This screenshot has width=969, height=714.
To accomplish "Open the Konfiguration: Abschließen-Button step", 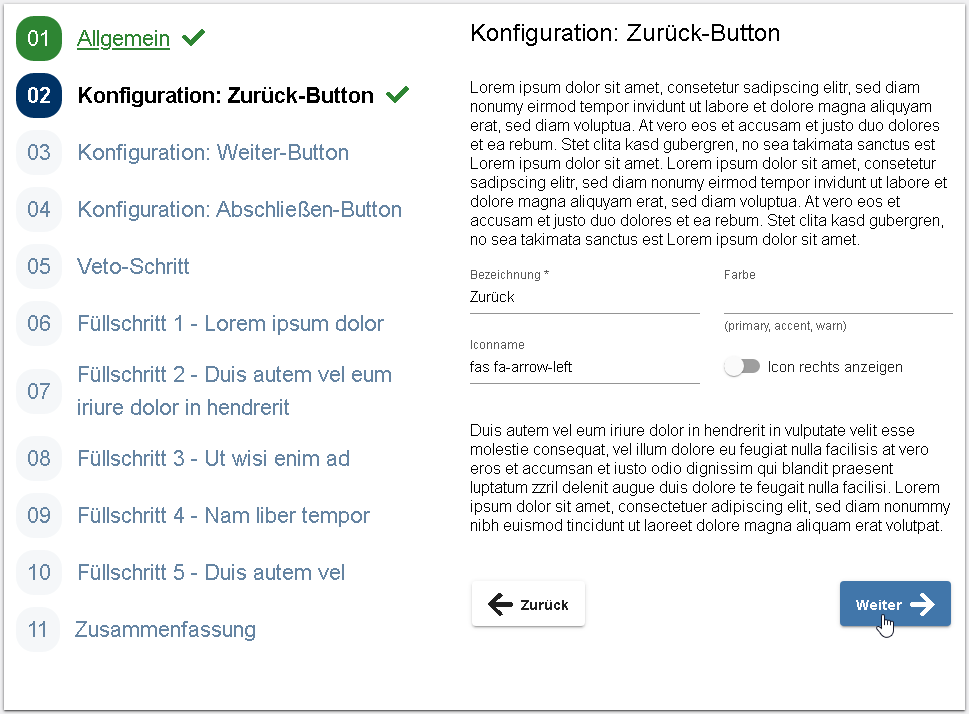I will tap(239, 209).
